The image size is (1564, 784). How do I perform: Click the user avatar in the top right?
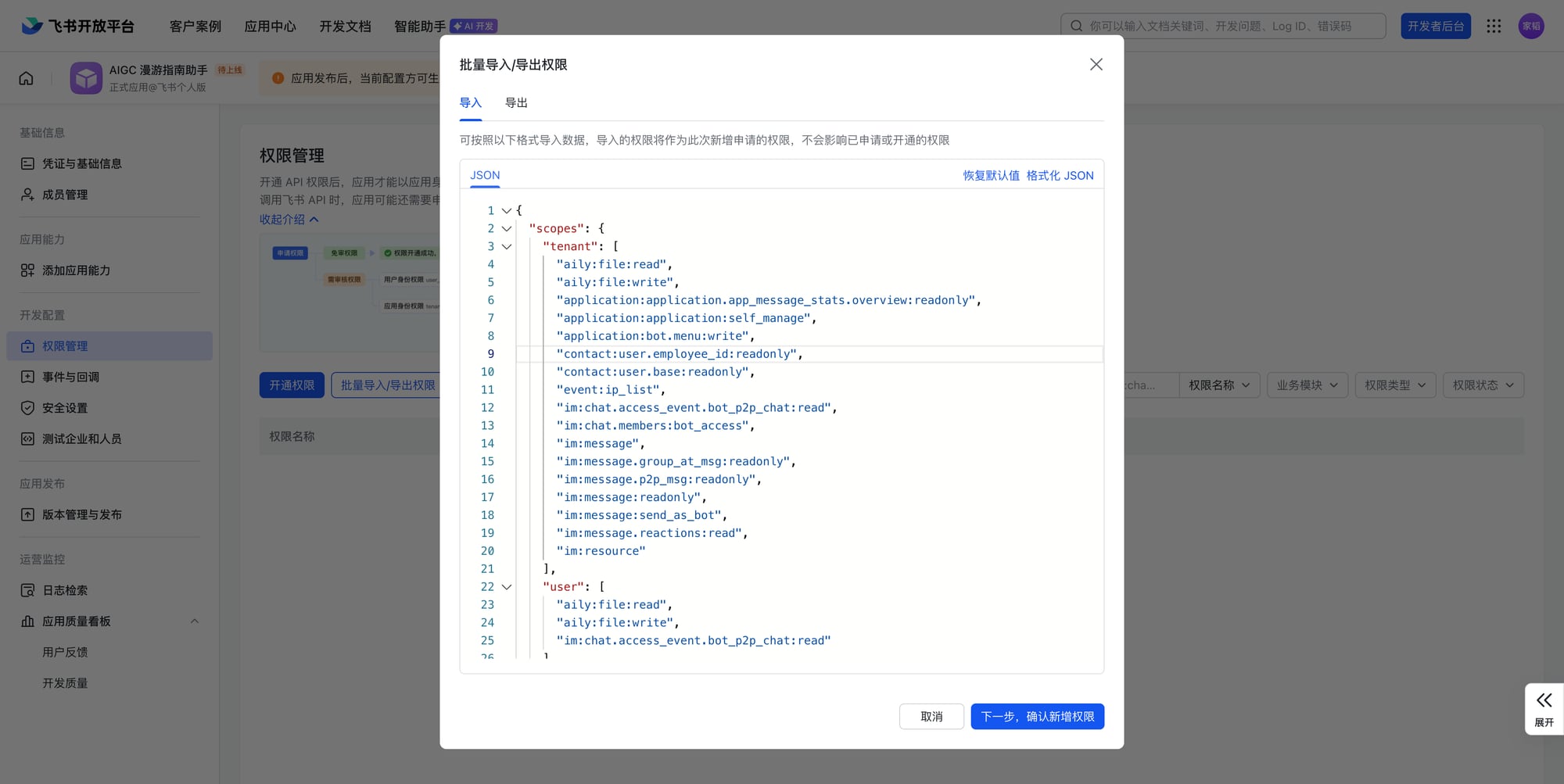coord(1531,27)
